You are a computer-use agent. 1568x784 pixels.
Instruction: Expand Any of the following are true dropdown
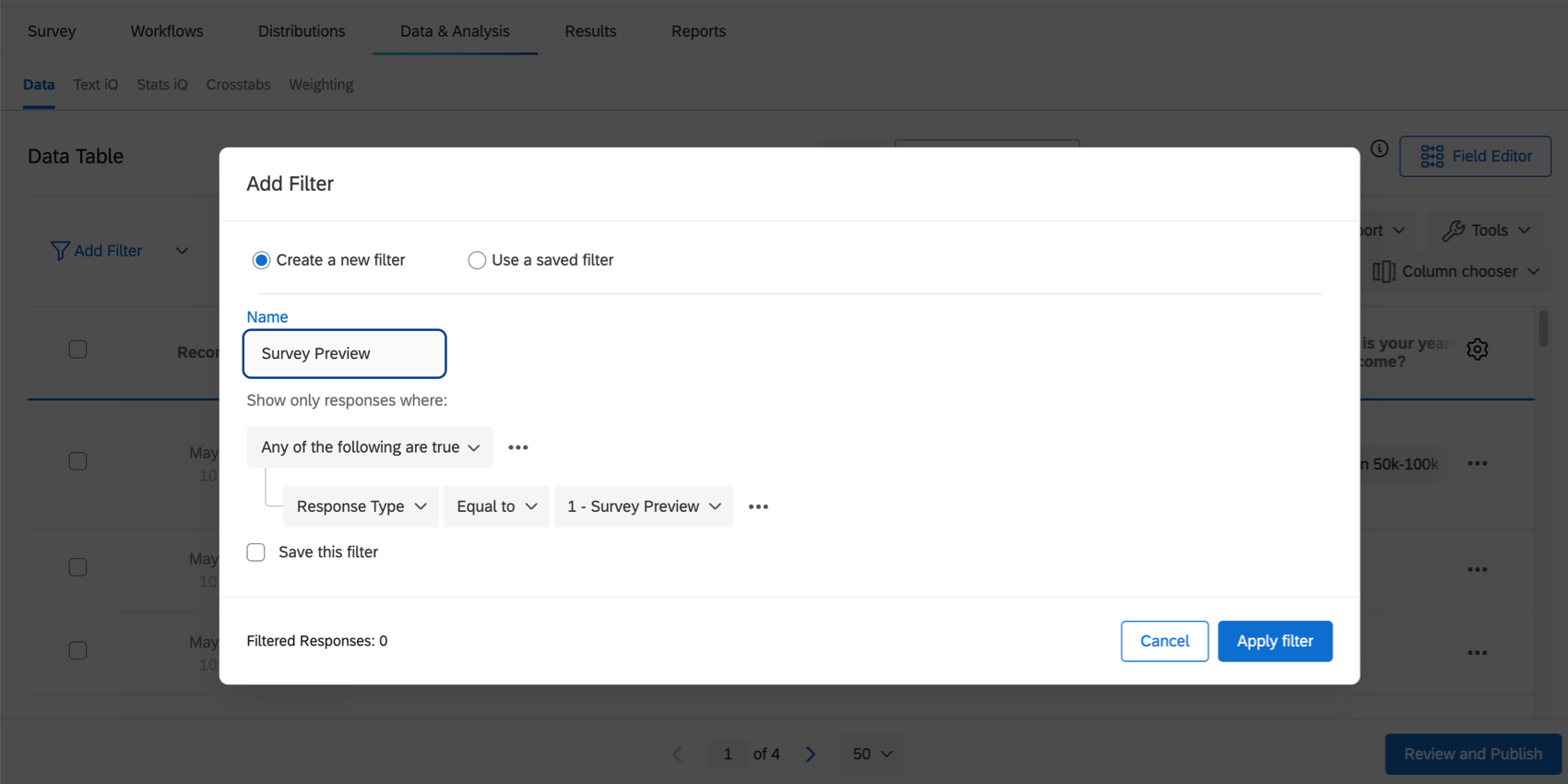click(370, 447)
